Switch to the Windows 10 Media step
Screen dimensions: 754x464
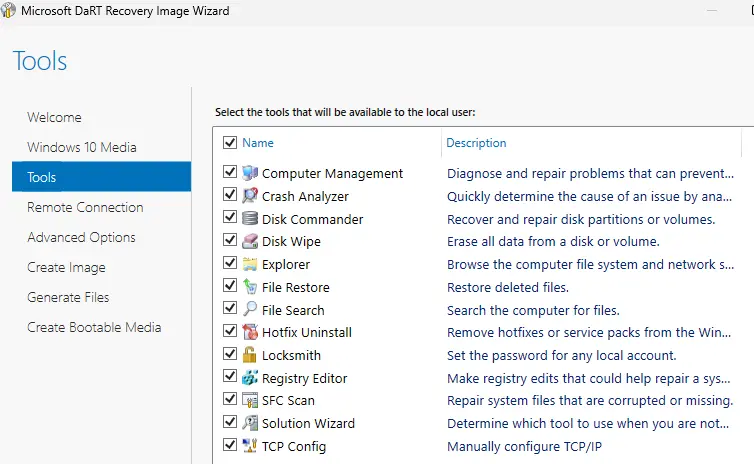coord(82,147)
